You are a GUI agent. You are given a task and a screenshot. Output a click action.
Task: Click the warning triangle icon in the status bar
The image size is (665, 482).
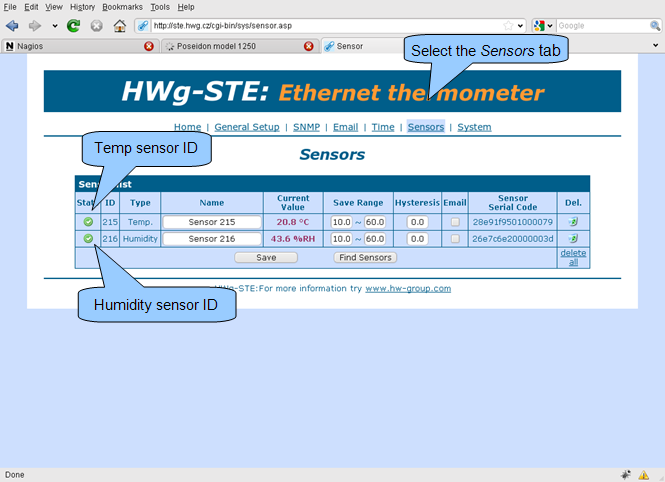pyautogui.click(x=644, y=475)
